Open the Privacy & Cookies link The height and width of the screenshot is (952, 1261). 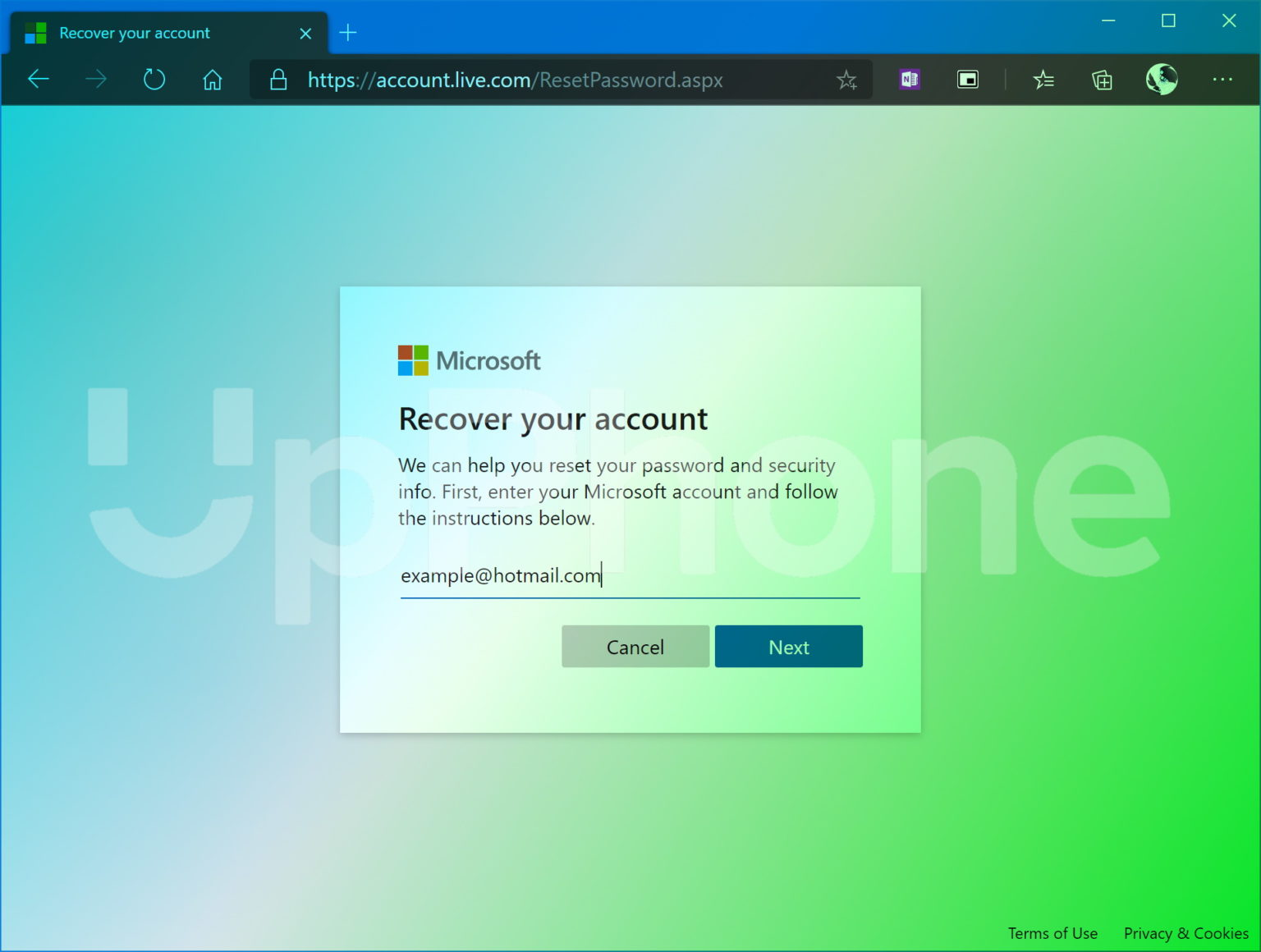click(1185, 933)
